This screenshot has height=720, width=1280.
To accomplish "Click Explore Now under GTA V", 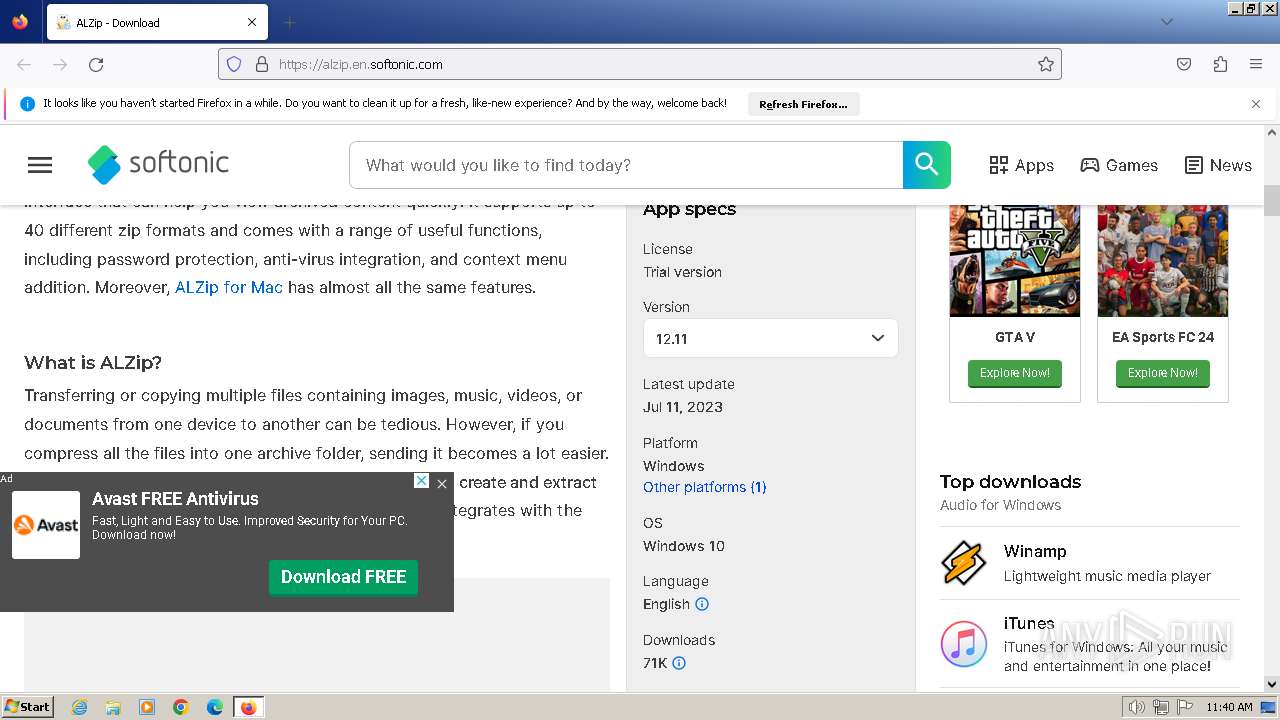I will click(1014, 373).
